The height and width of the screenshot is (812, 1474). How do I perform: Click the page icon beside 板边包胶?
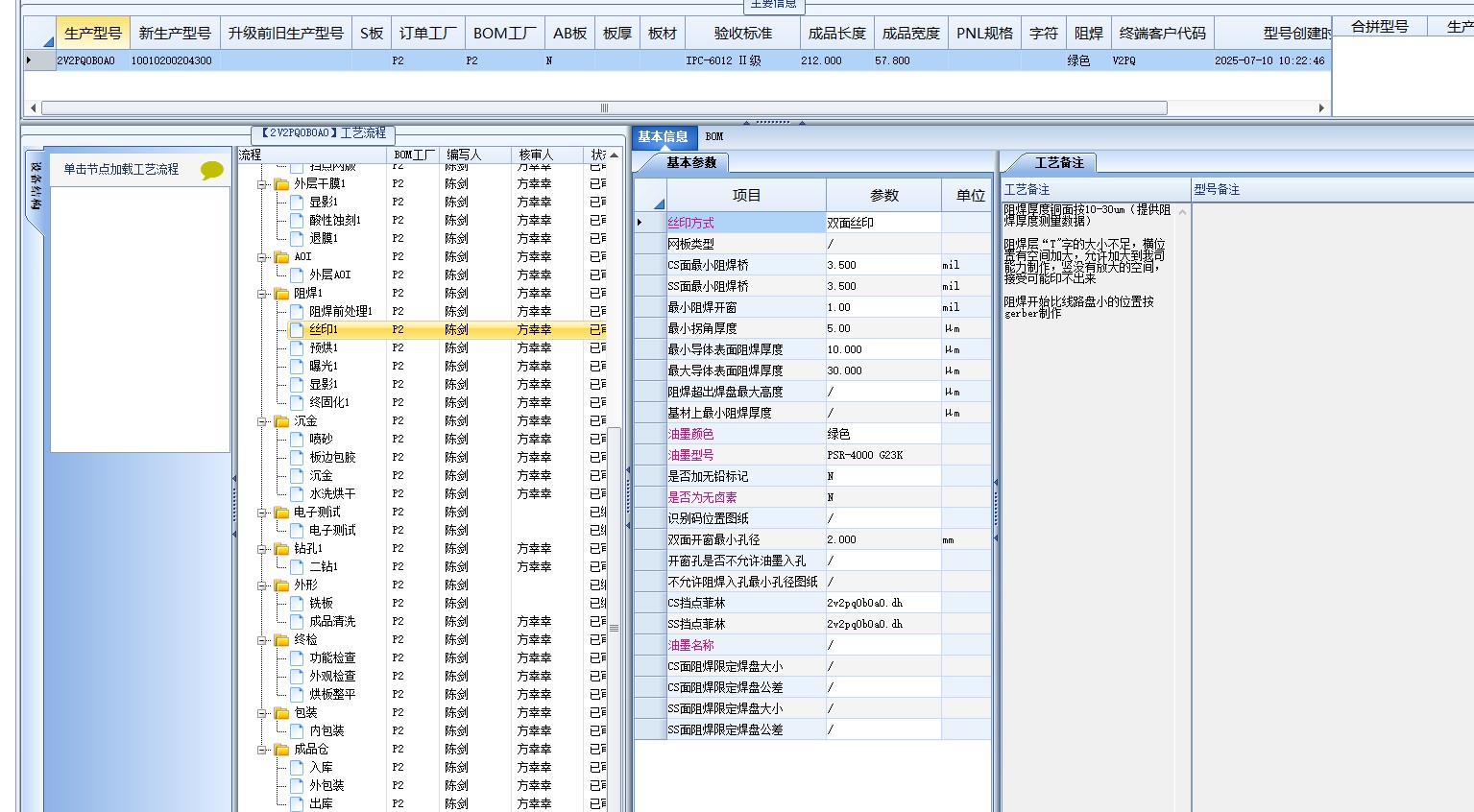pyautogui.click(x=297, y=457)
